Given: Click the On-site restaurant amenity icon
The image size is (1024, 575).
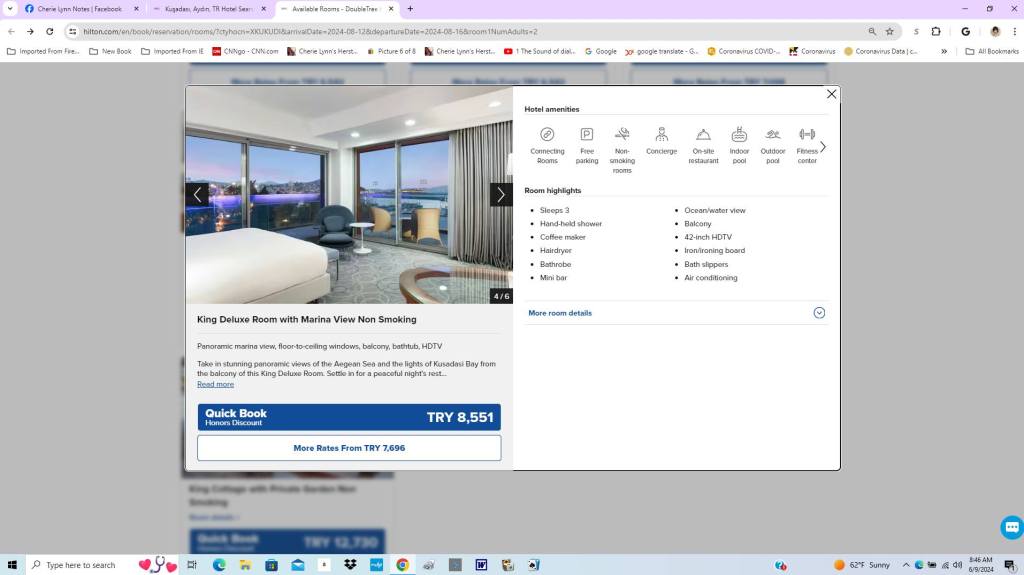Looking at the screenshot, I should click(703, 135).
